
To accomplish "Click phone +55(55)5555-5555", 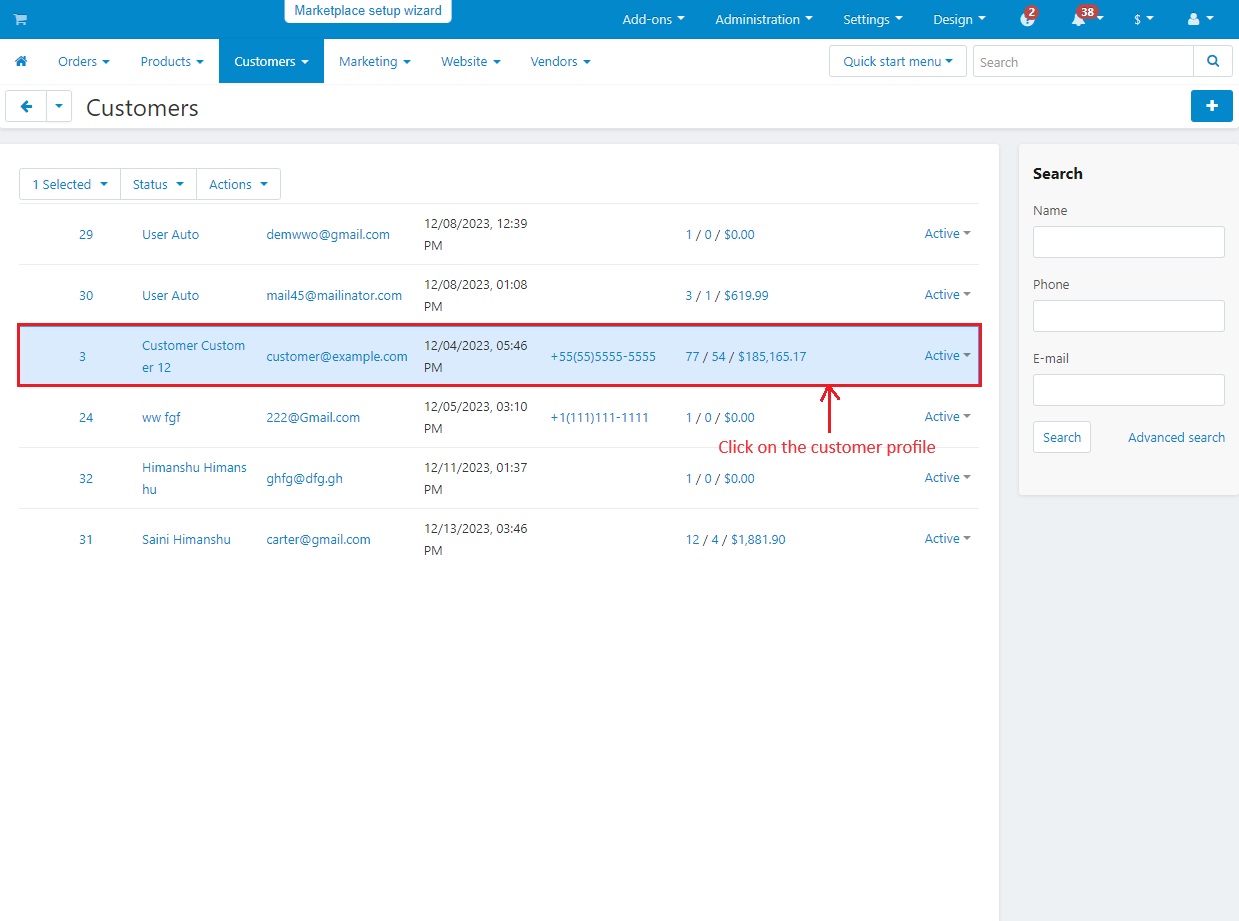I will [x=603, y=356].
